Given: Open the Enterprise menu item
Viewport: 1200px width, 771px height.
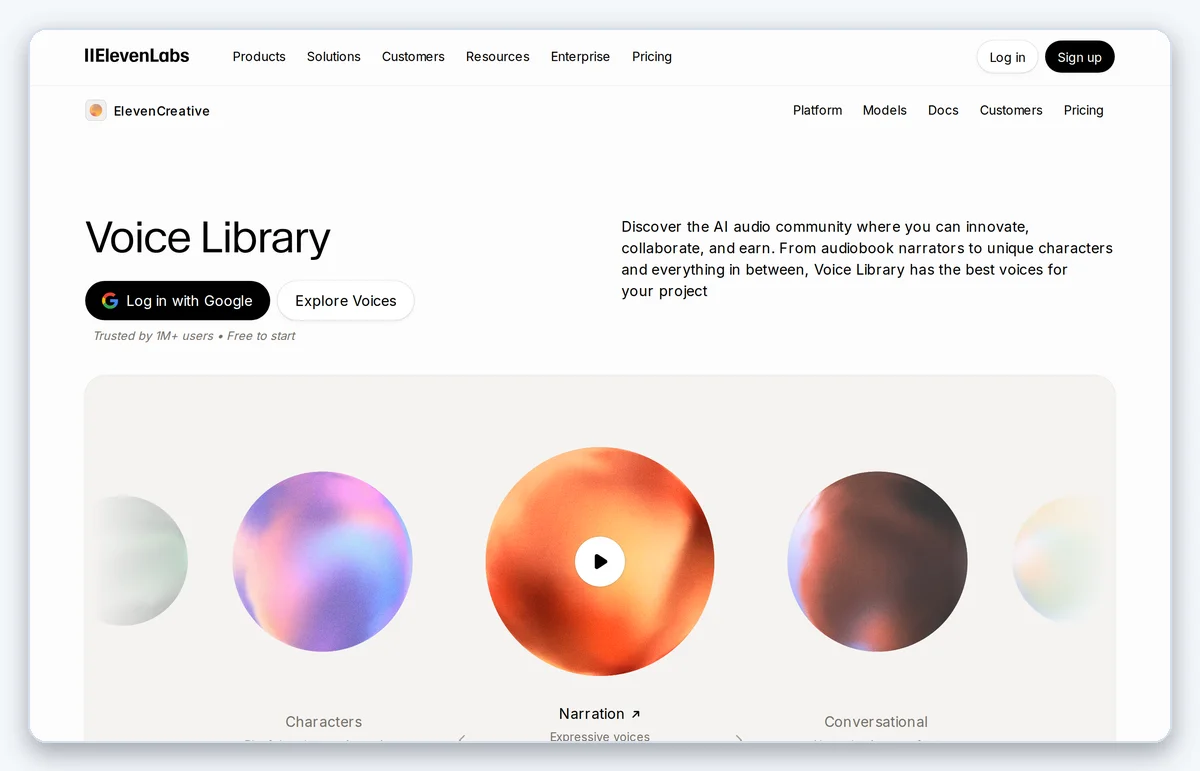Looking at the screenshot, I should tap(580, 57).
